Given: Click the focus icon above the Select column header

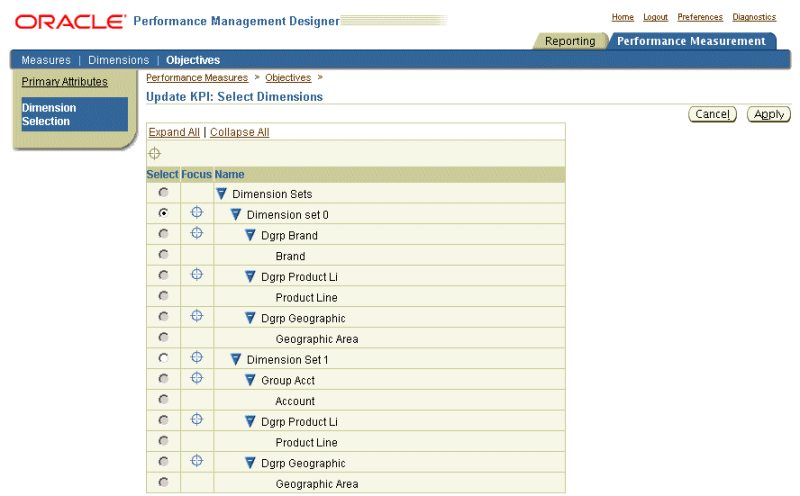Looking at the screenshot, I should [x=155, y=154].
